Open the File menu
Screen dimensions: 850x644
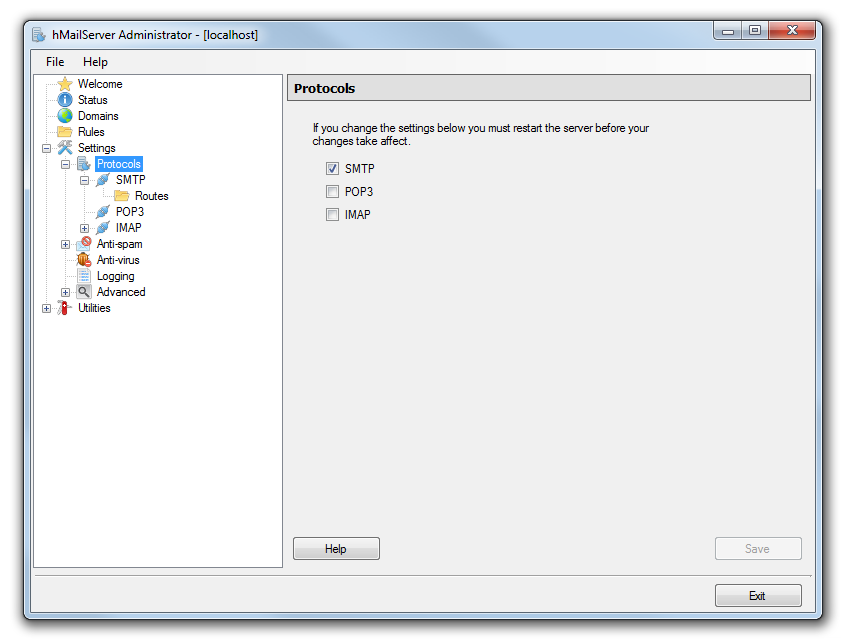pyautogui.click(x=55, y=62)
